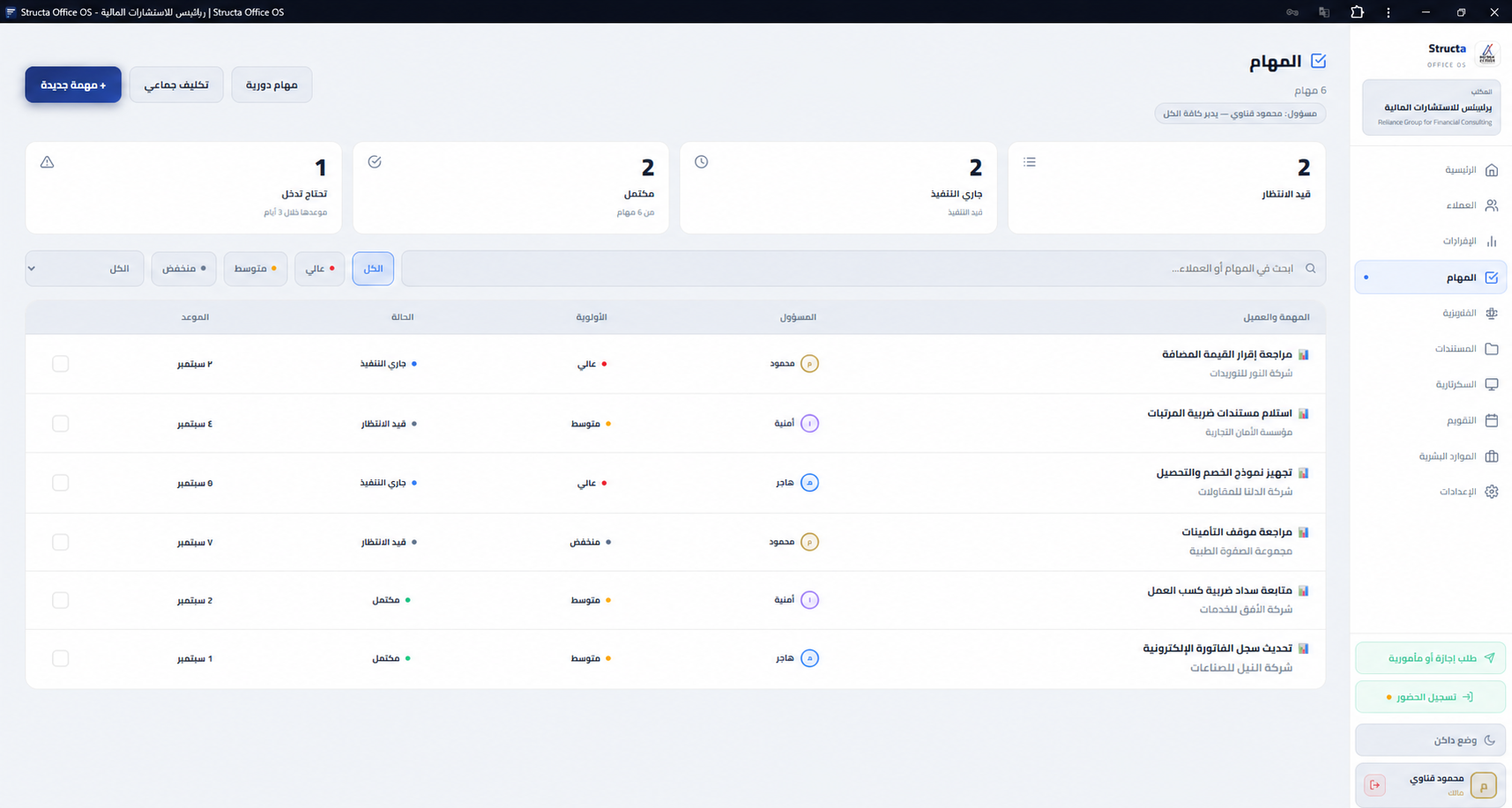Click the checkmark circle icon on مكتمل card
1512x808 pixels.
coord(375,162)
